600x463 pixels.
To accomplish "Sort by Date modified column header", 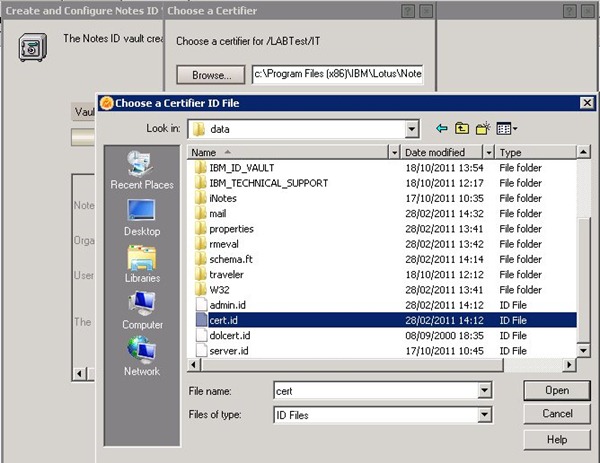I will [x=442, y=153].
